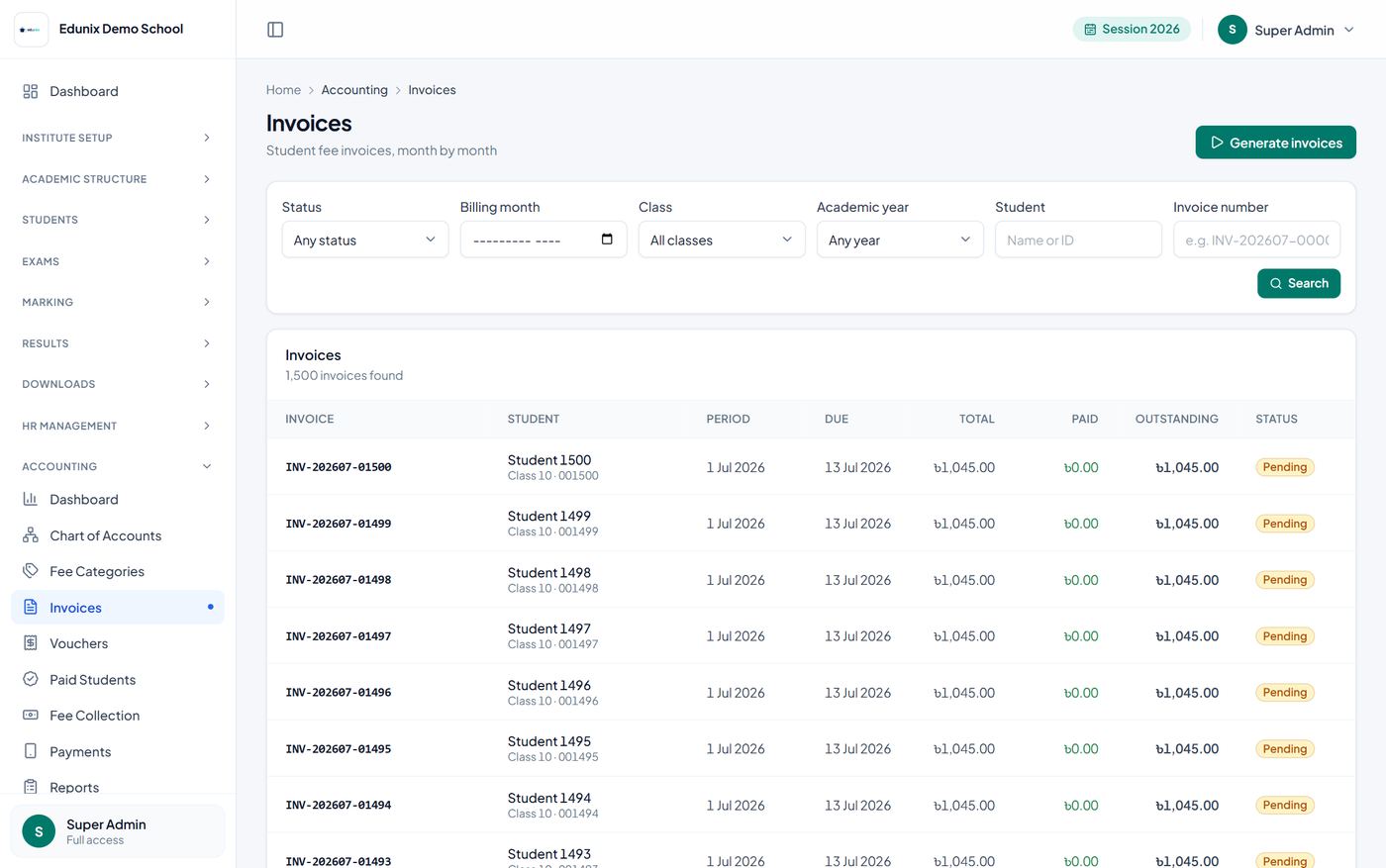The height and width of the screenshot is (868, 1386).
Task: Click the '1,500 invoices found' text
Action: (x=344, y=376)
